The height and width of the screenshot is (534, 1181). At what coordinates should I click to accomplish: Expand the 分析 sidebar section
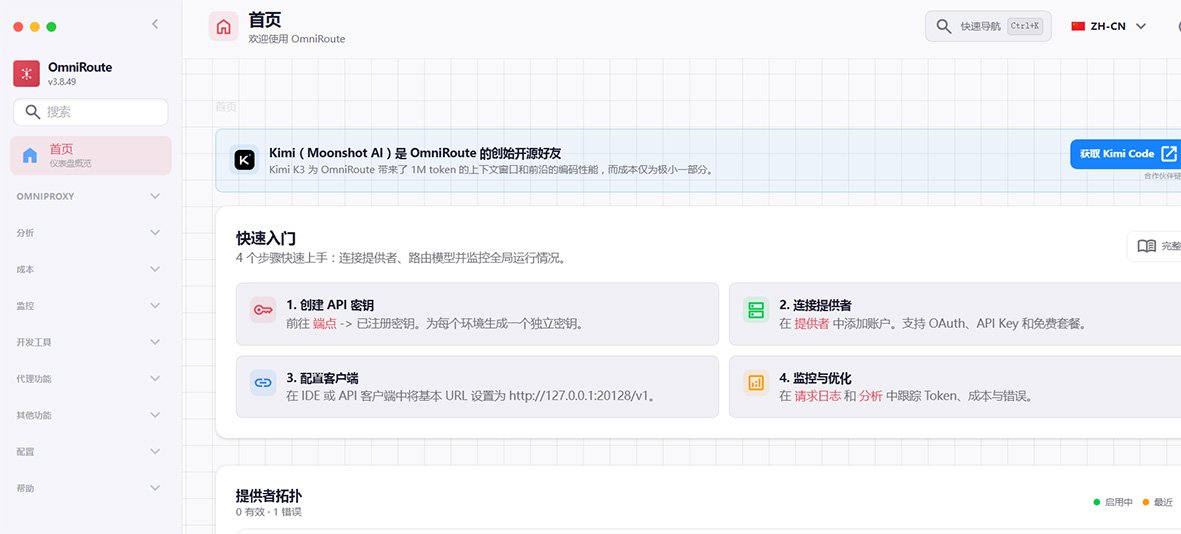point(90,233)
